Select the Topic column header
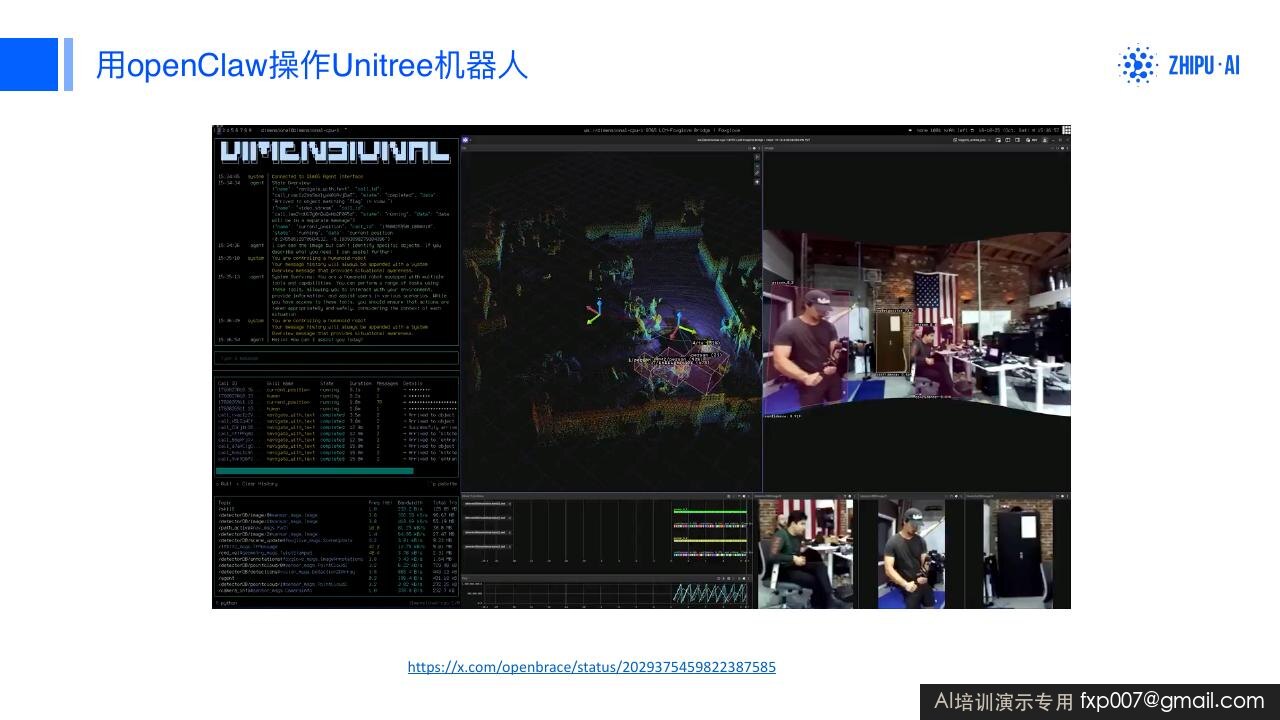The image size is (1280, 720). [x=224, y=502]
